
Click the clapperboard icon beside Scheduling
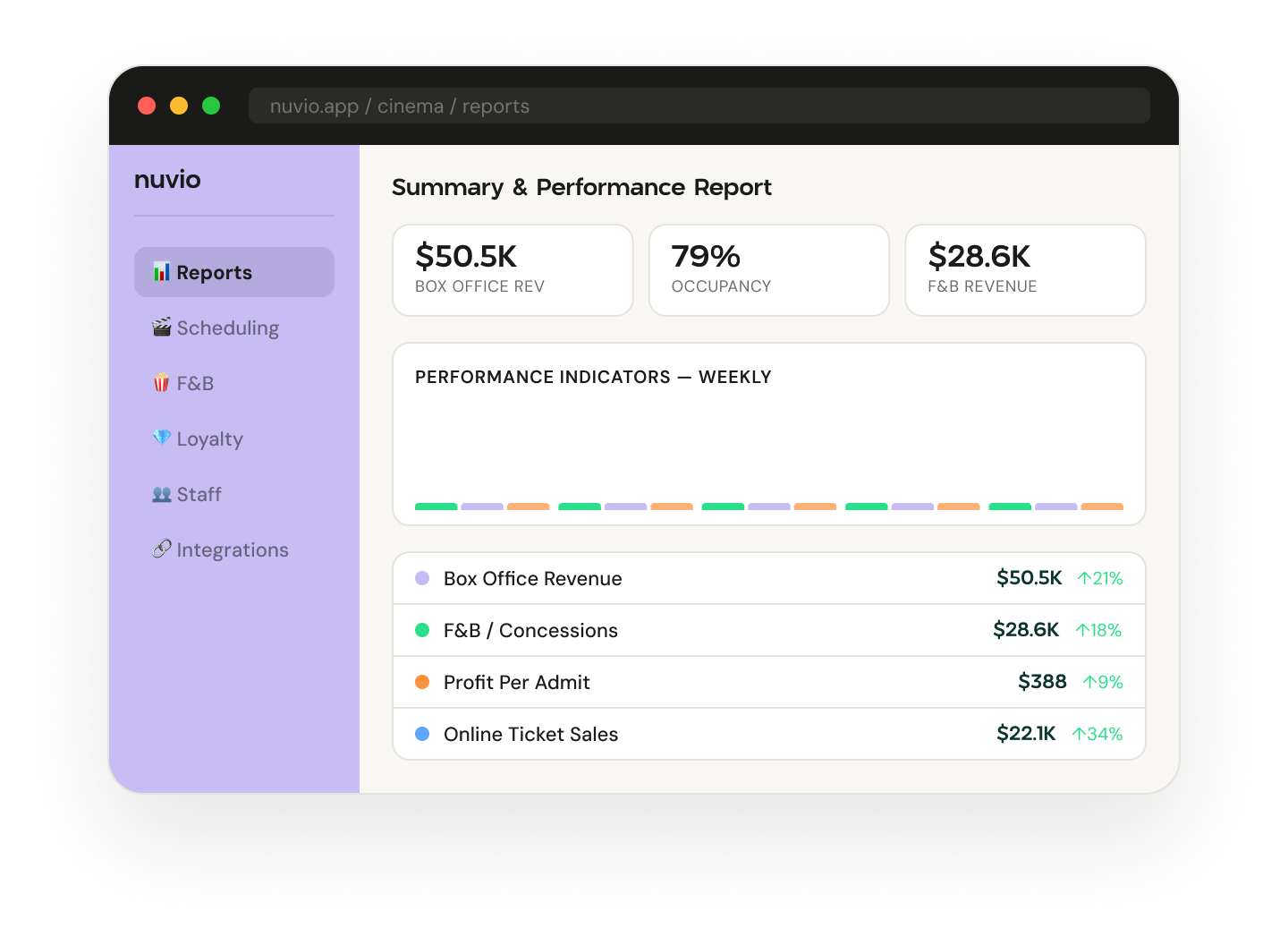(161, 328)
